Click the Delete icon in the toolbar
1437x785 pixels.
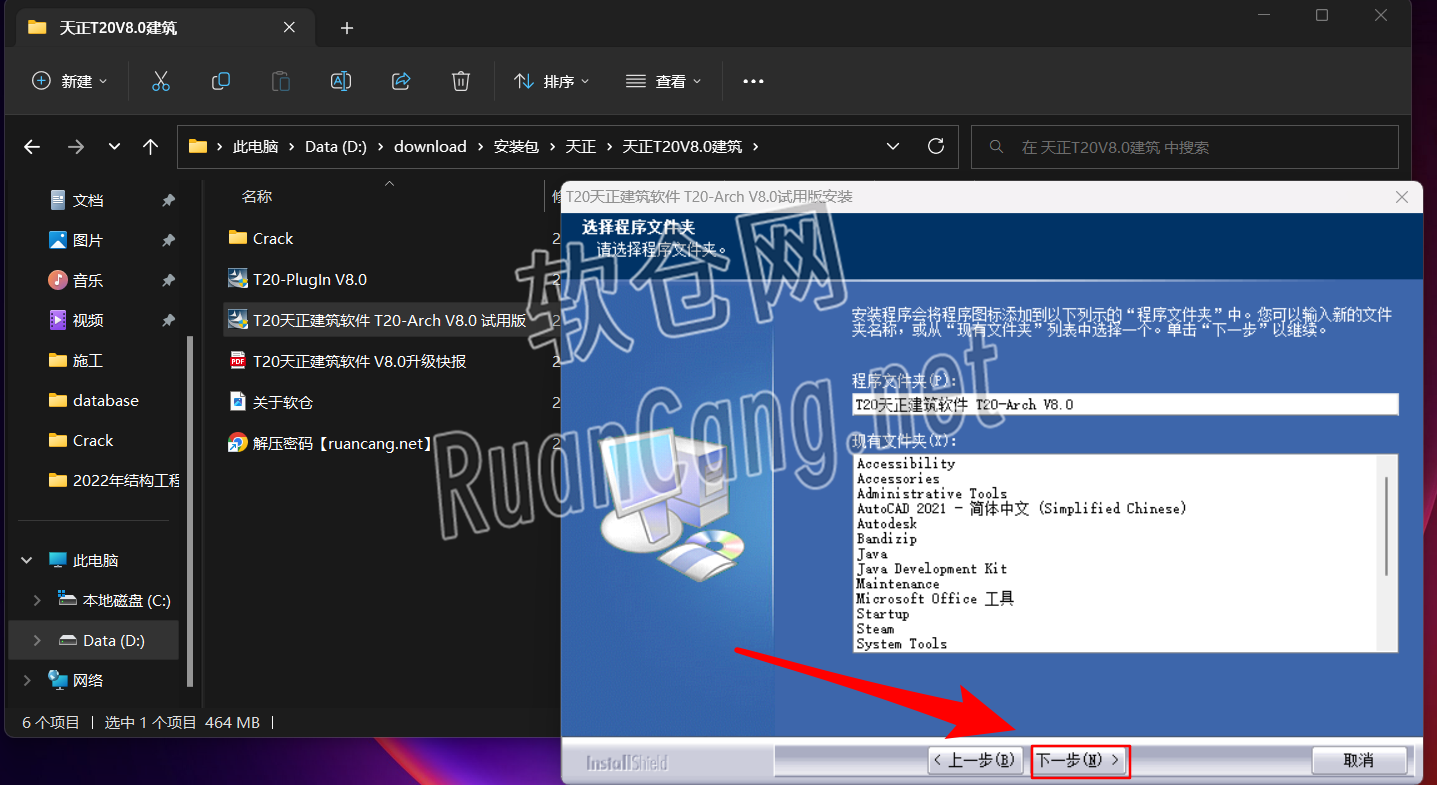pos(460,81)
